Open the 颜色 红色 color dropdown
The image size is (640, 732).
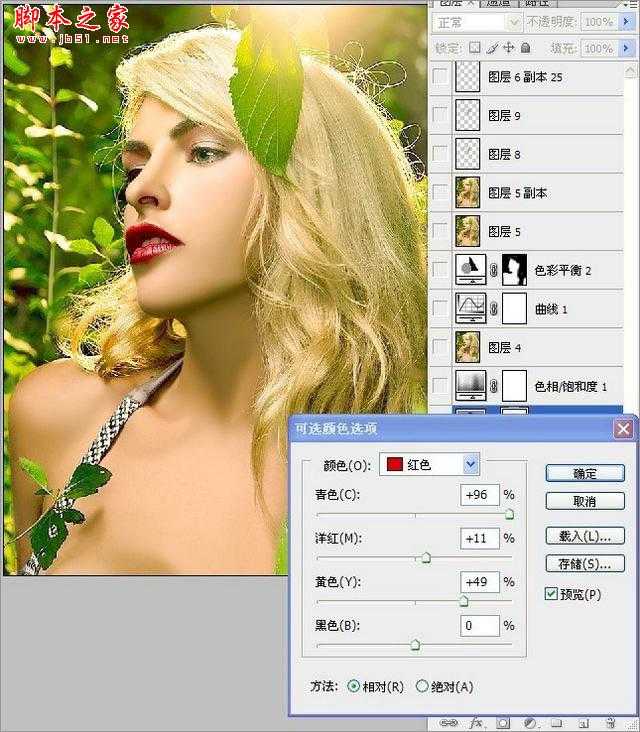[429, 464]
